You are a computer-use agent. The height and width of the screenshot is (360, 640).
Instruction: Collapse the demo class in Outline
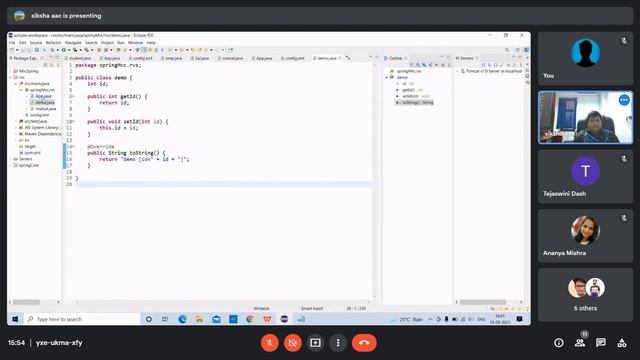[387, 77]
